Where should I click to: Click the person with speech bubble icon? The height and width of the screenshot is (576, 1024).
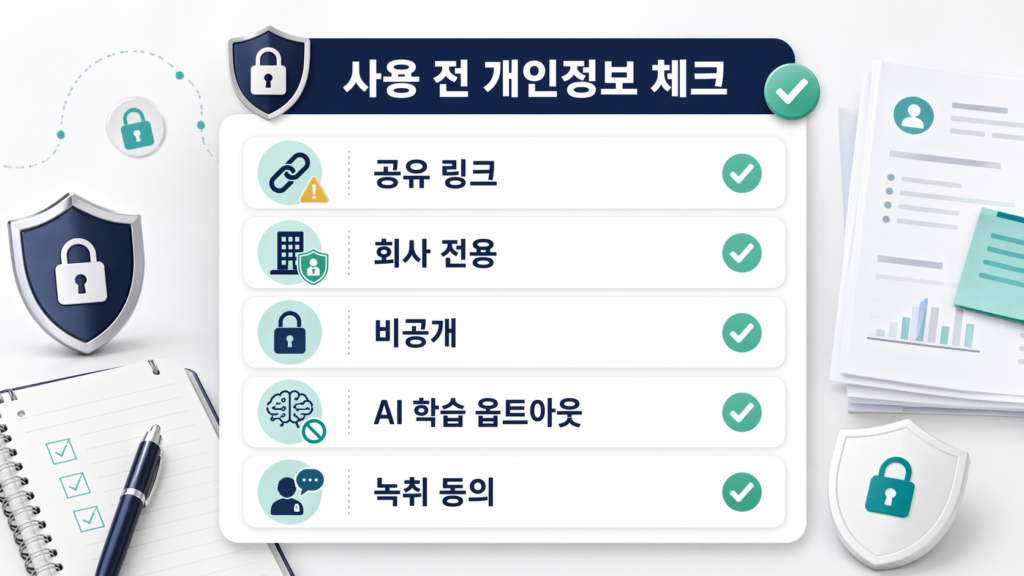click(x=289, y=490)
